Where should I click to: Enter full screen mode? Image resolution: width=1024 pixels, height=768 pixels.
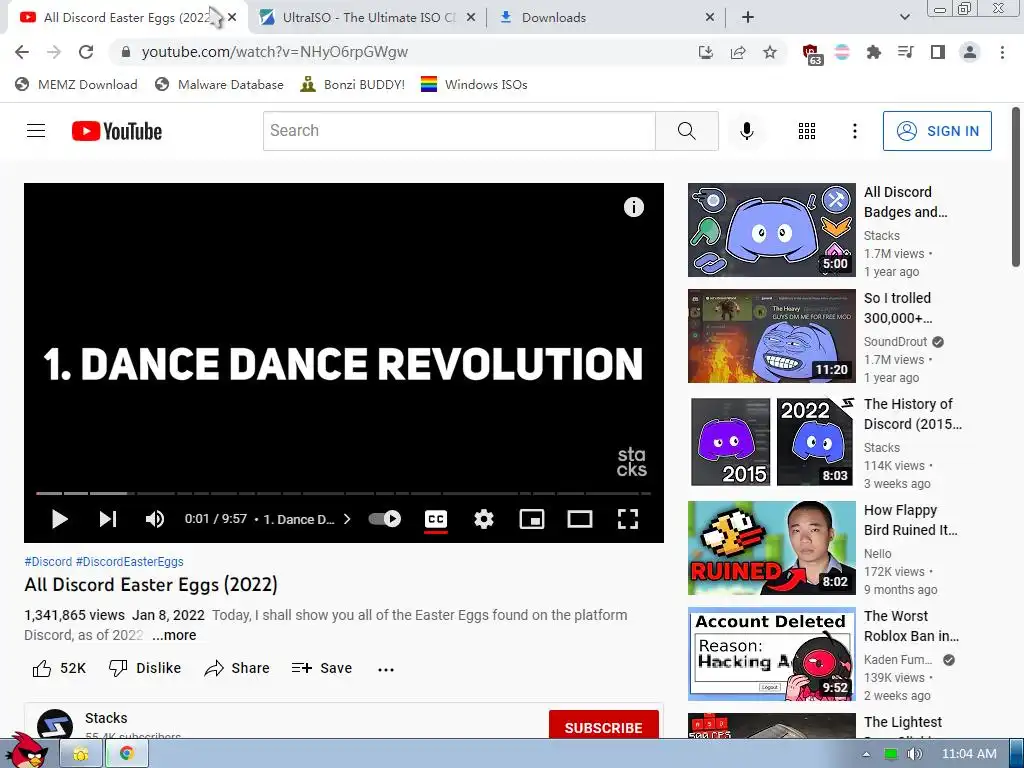click(x=628, y=519)
